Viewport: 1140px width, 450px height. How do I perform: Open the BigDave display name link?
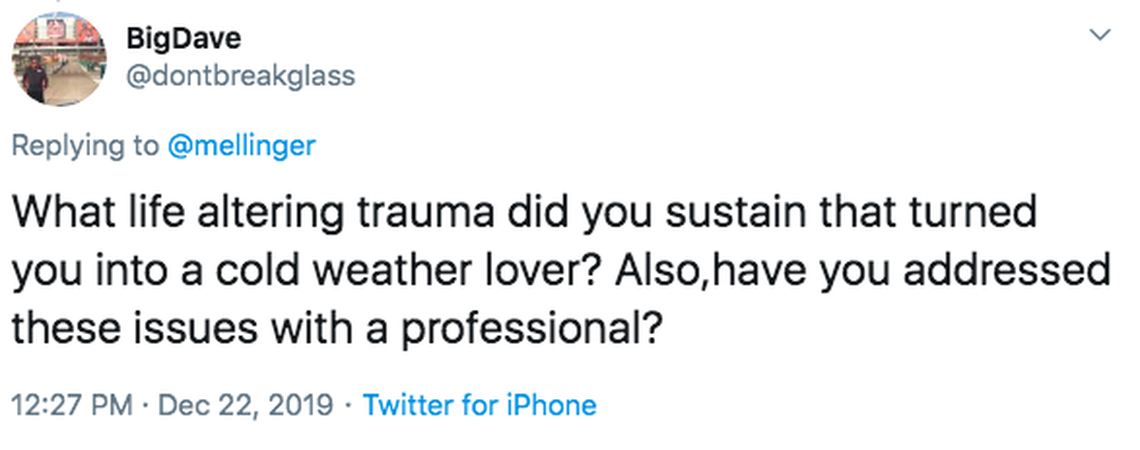click(184, 40)
